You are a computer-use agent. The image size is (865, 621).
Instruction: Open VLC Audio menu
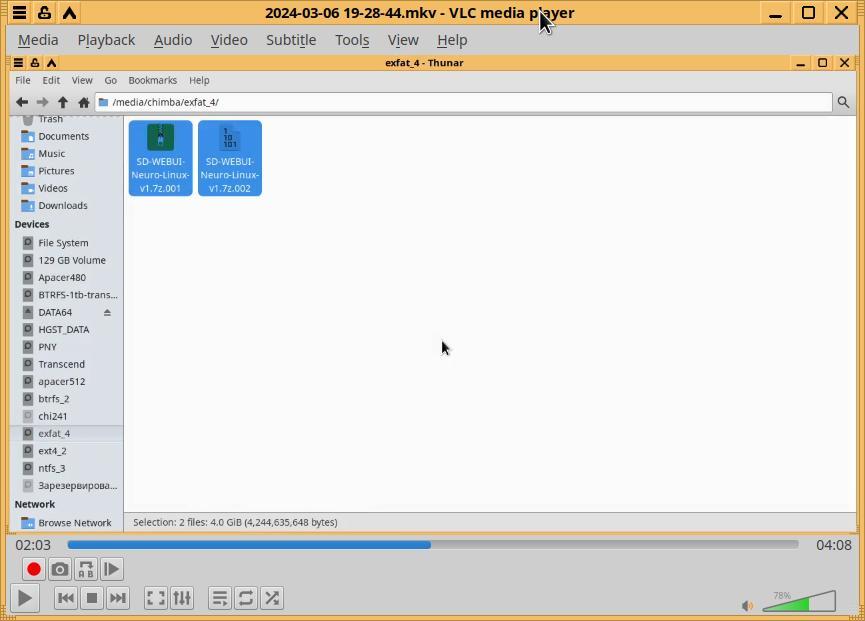tap(173, 40)
